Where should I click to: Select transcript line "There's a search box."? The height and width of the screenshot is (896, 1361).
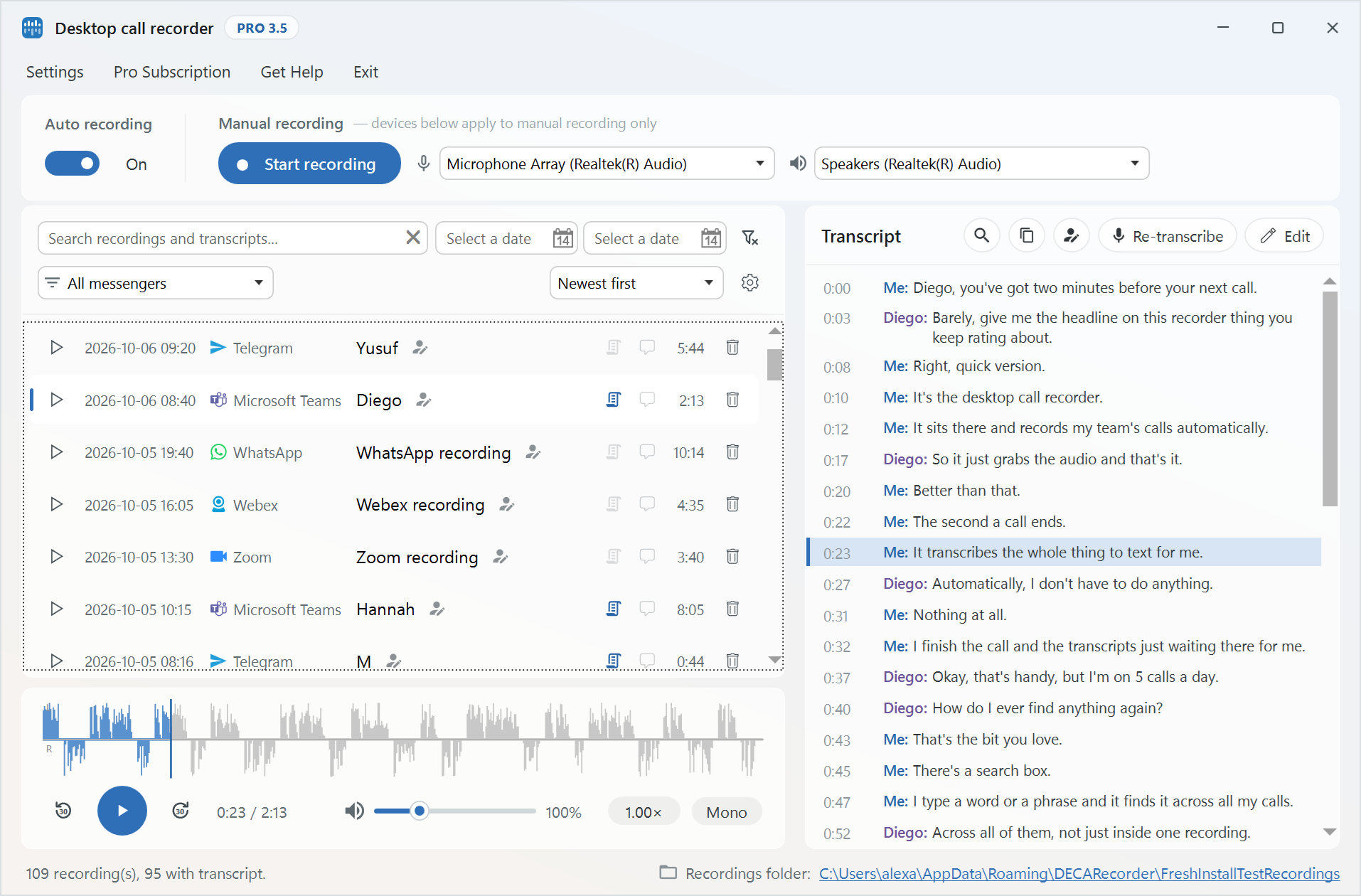pyautogui.click(x=982, y=771)
